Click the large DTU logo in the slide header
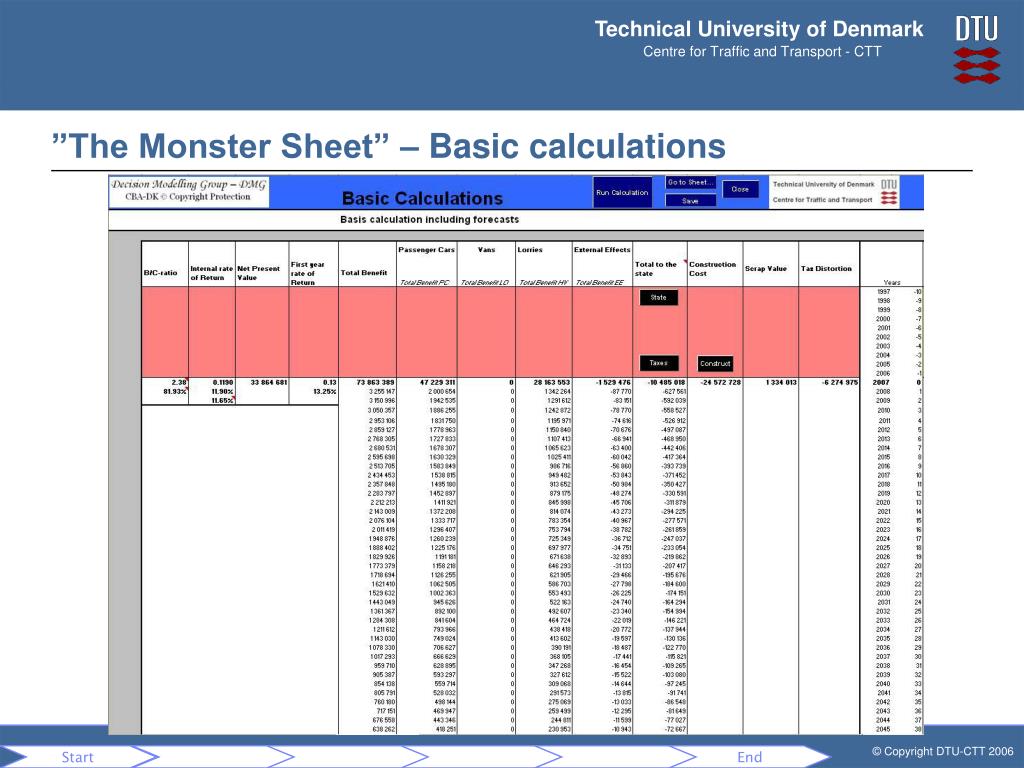1024x768 pixels. click(977, 50)
